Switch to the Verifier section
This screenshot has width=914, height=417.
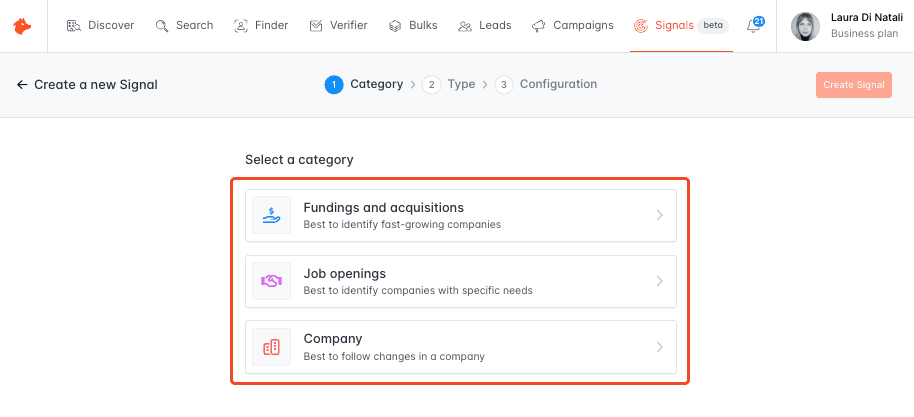338,26
